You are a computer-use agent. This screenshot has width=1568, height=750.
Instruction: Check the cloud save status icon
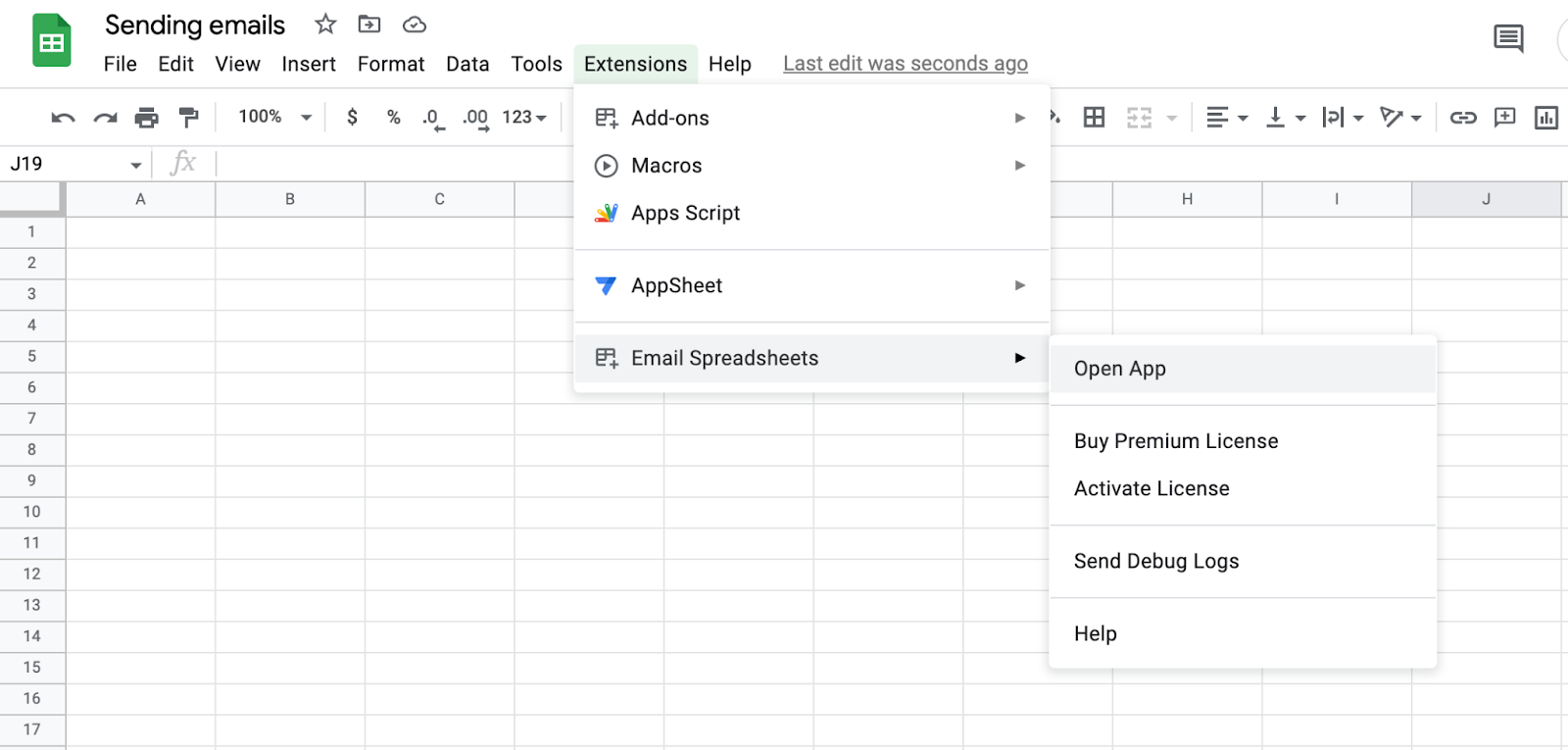(x=415, y=24)
